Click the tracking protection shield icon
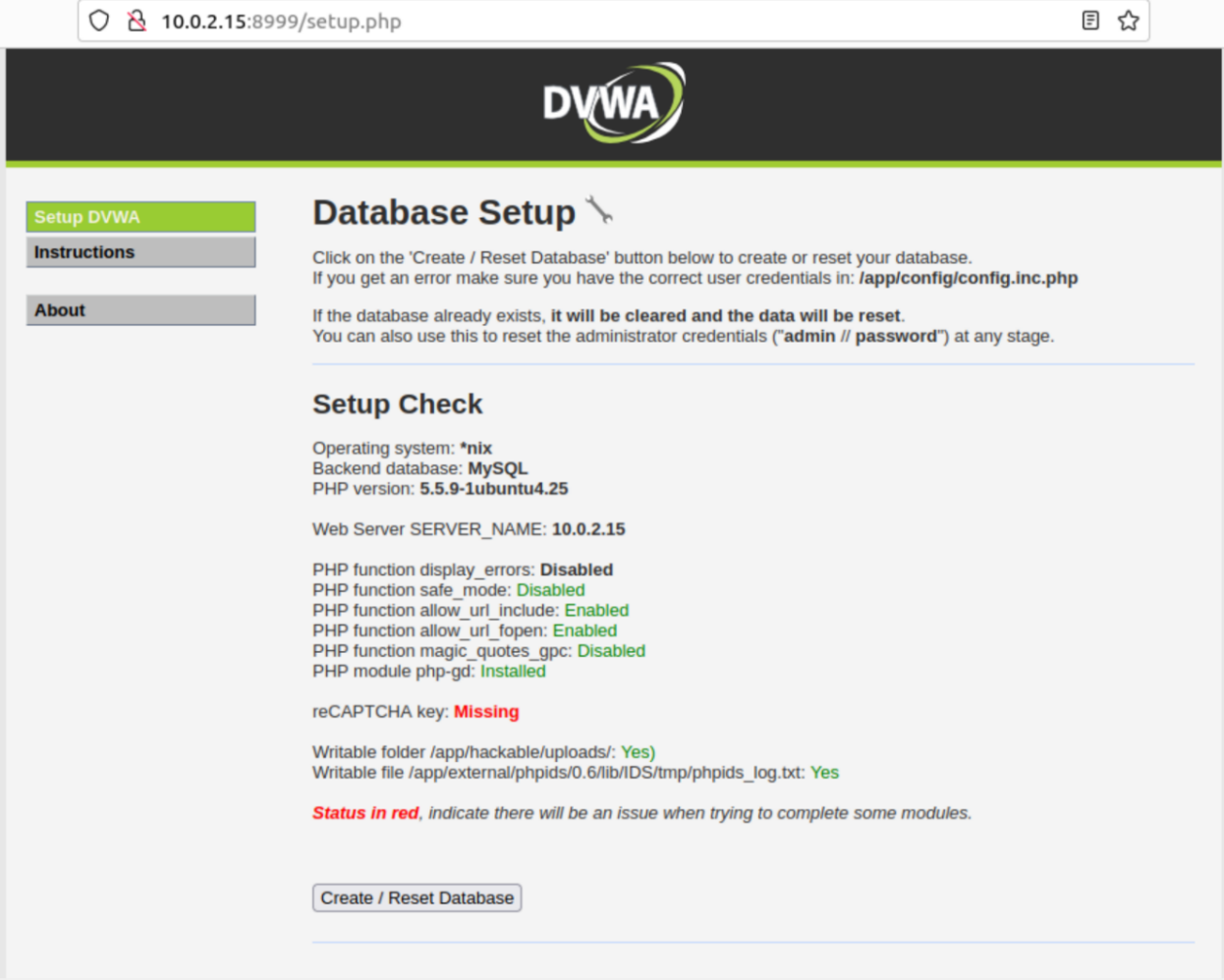The width and height of the screenshot is (1224, 980). (97, 21)
